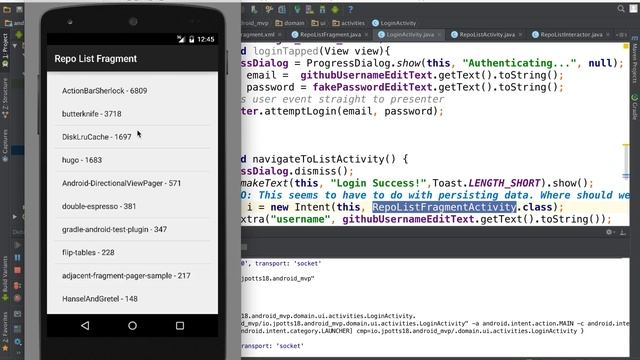Click the Repo List Fragment app bar title
Viewport: 640px width, 360px height.
point(96,59)
